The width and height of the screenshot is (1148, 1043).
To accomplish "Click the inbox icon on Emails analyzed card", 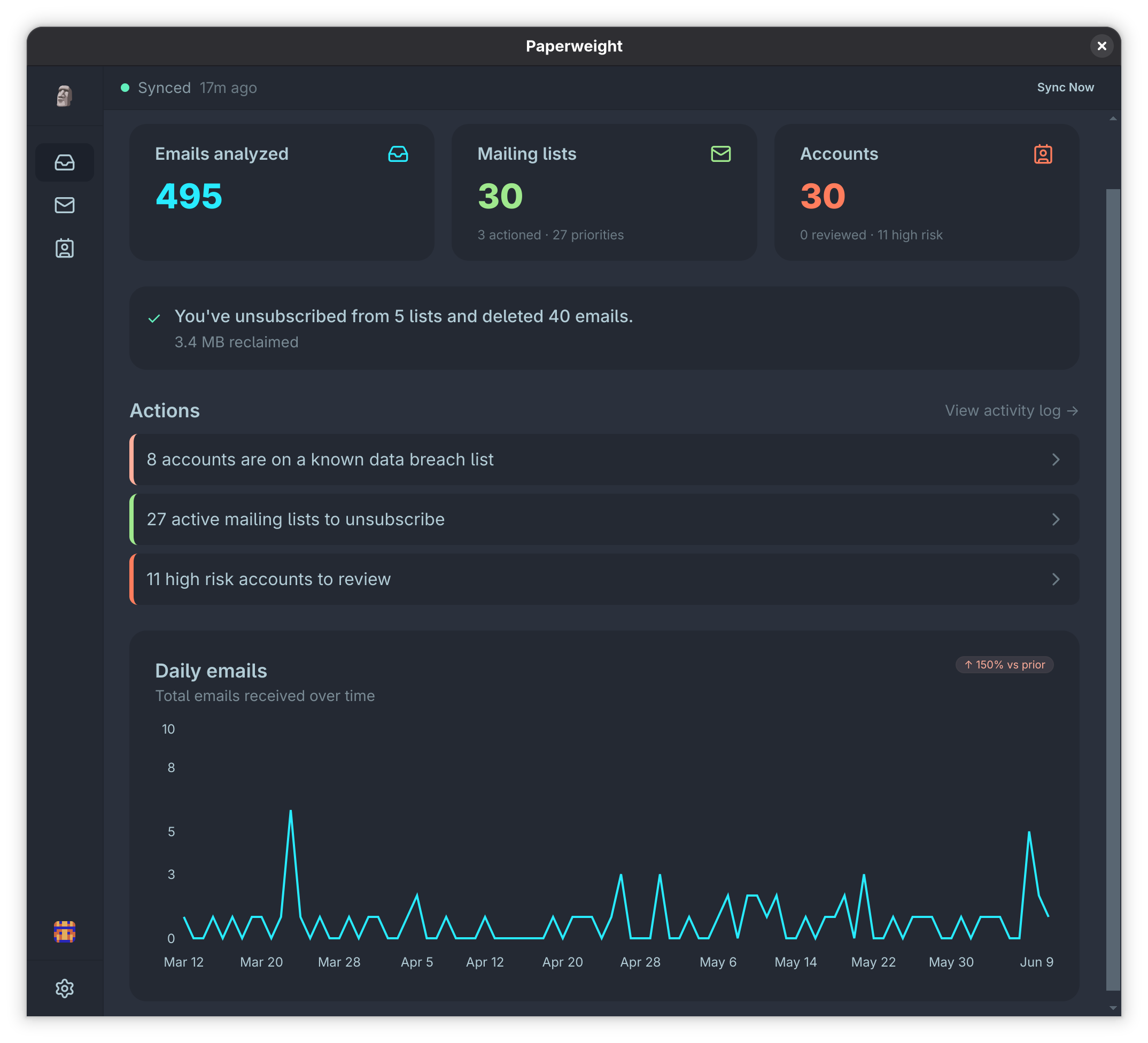I will 398,154.
